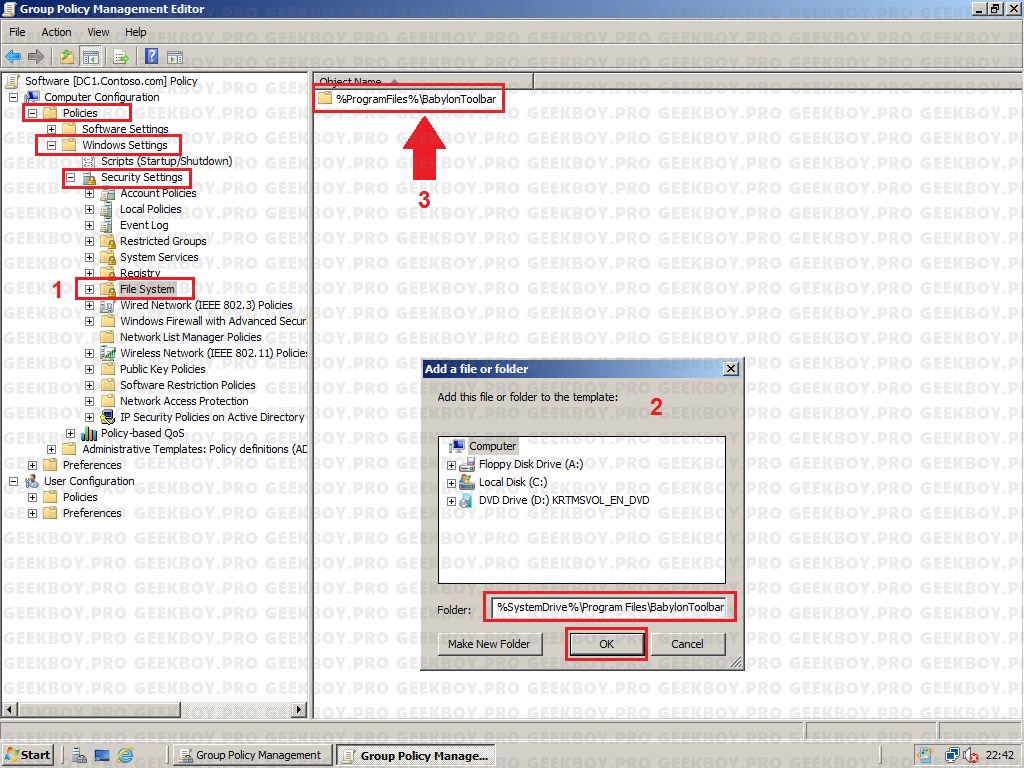
Task: Click the %ProgramFiles%\BabylonToolbar folder icon
Action: point(325,99)
